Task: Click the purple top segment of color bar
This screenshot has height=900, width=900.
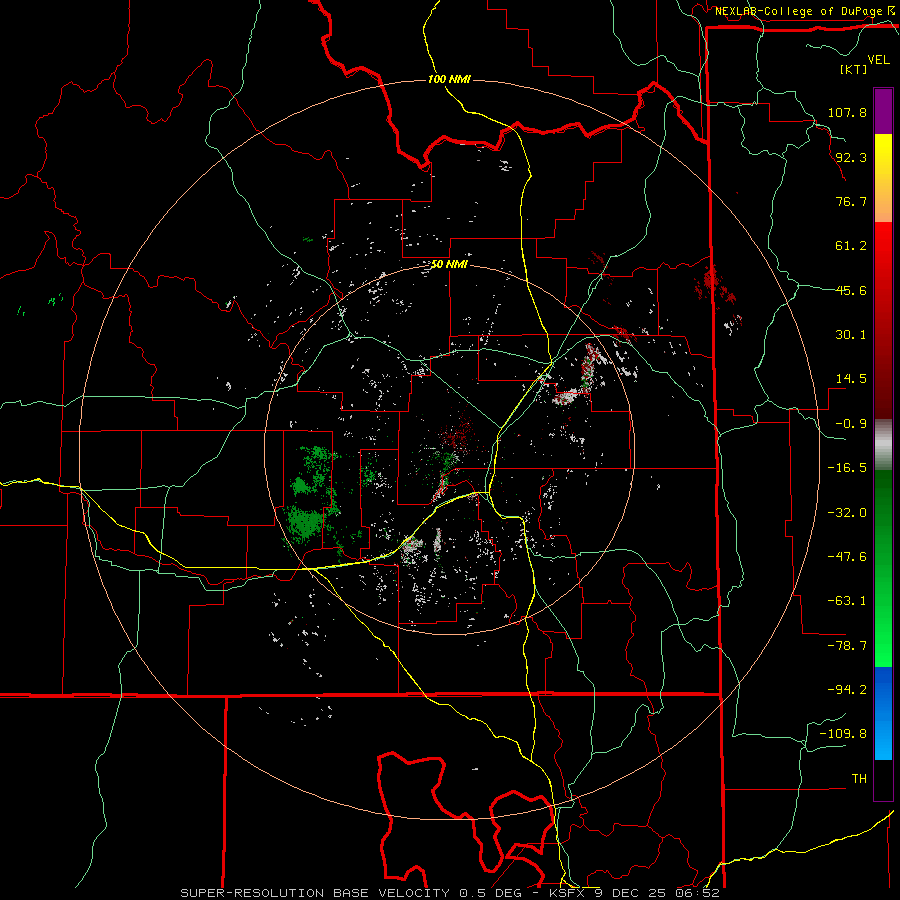Action: coord(883,111)
